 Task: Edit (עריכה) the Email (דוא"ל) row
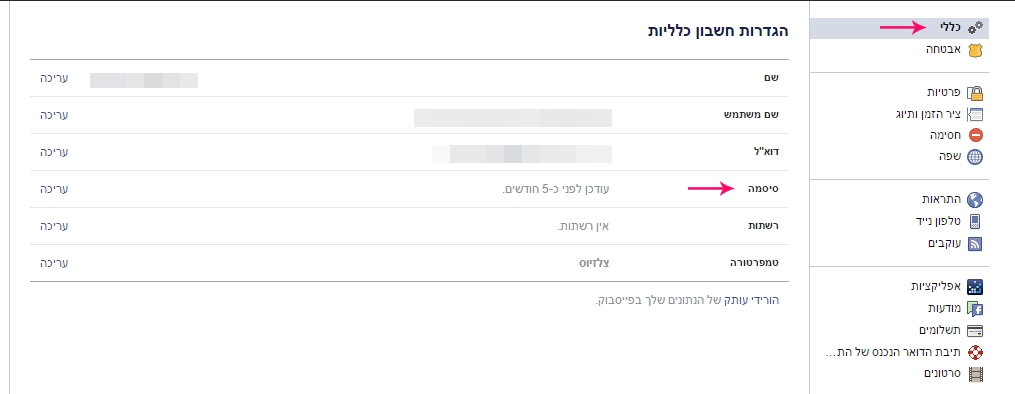(x=54, y=152)
